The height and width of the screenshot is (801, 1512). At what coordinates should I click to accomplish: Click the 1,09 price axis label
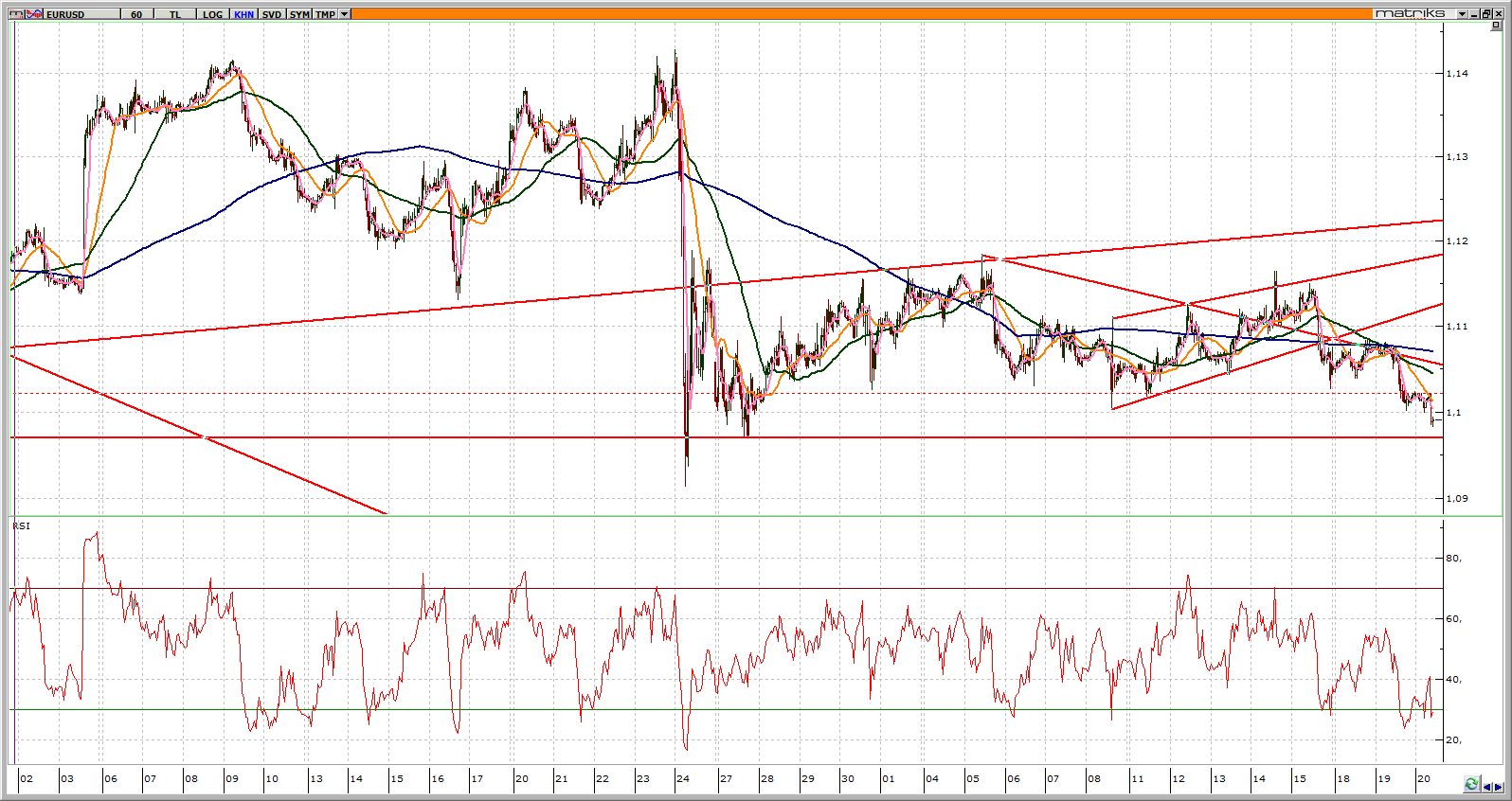click(x=1457, y=498)
